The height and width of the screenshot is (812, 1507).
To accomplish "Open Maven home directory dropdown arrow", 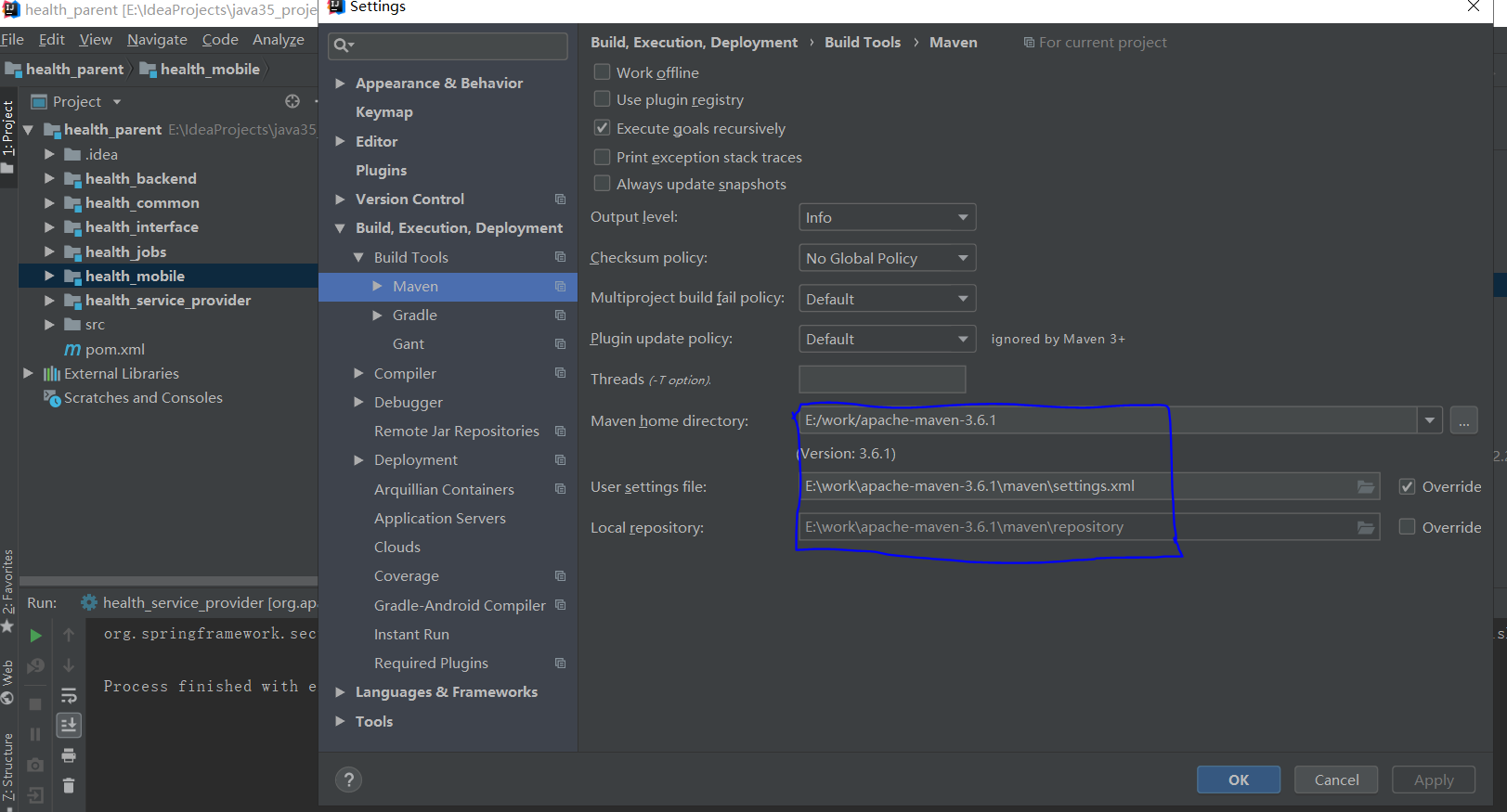I will coord(1430,420).
